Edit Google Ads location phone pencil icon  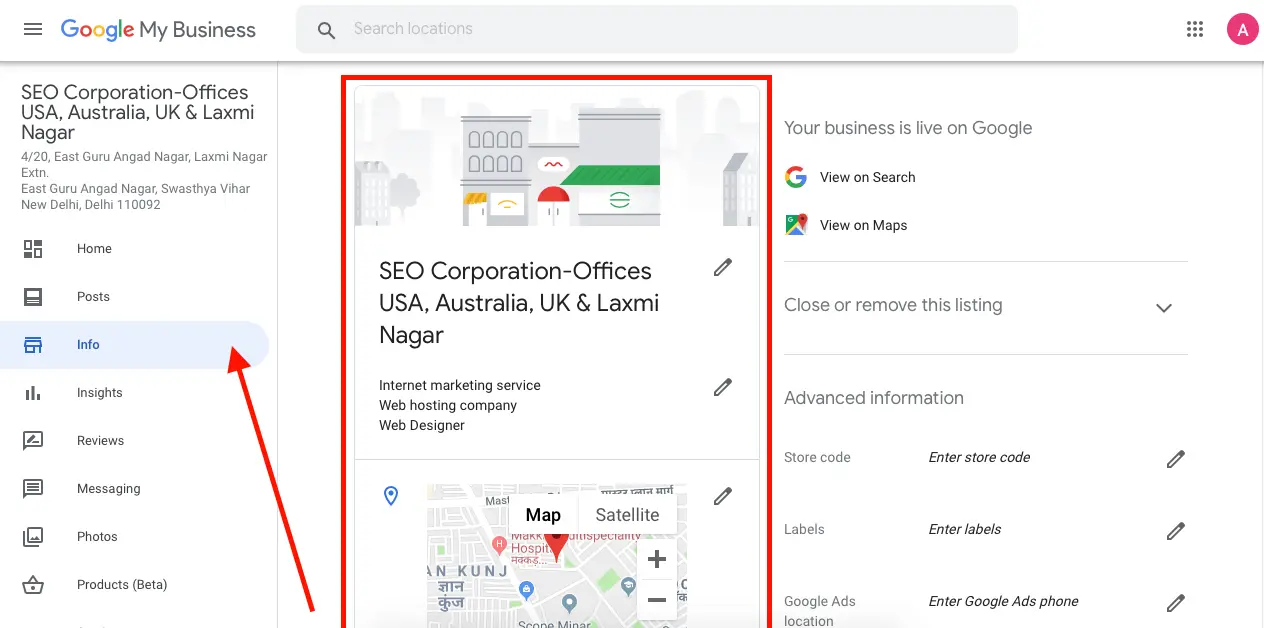pyautogui.click(x=1176, y=603)
